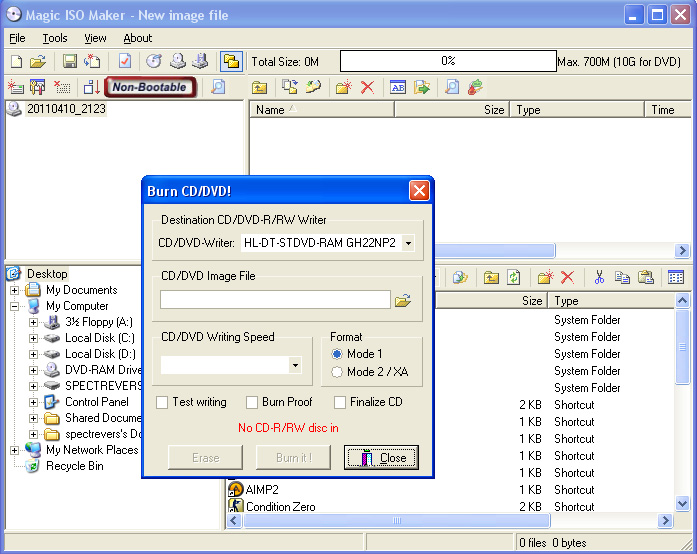The image size is (697, 554).
Task: Click the Properties checkmark document icon
Action: pyautogui.click(x=124, y=61)
